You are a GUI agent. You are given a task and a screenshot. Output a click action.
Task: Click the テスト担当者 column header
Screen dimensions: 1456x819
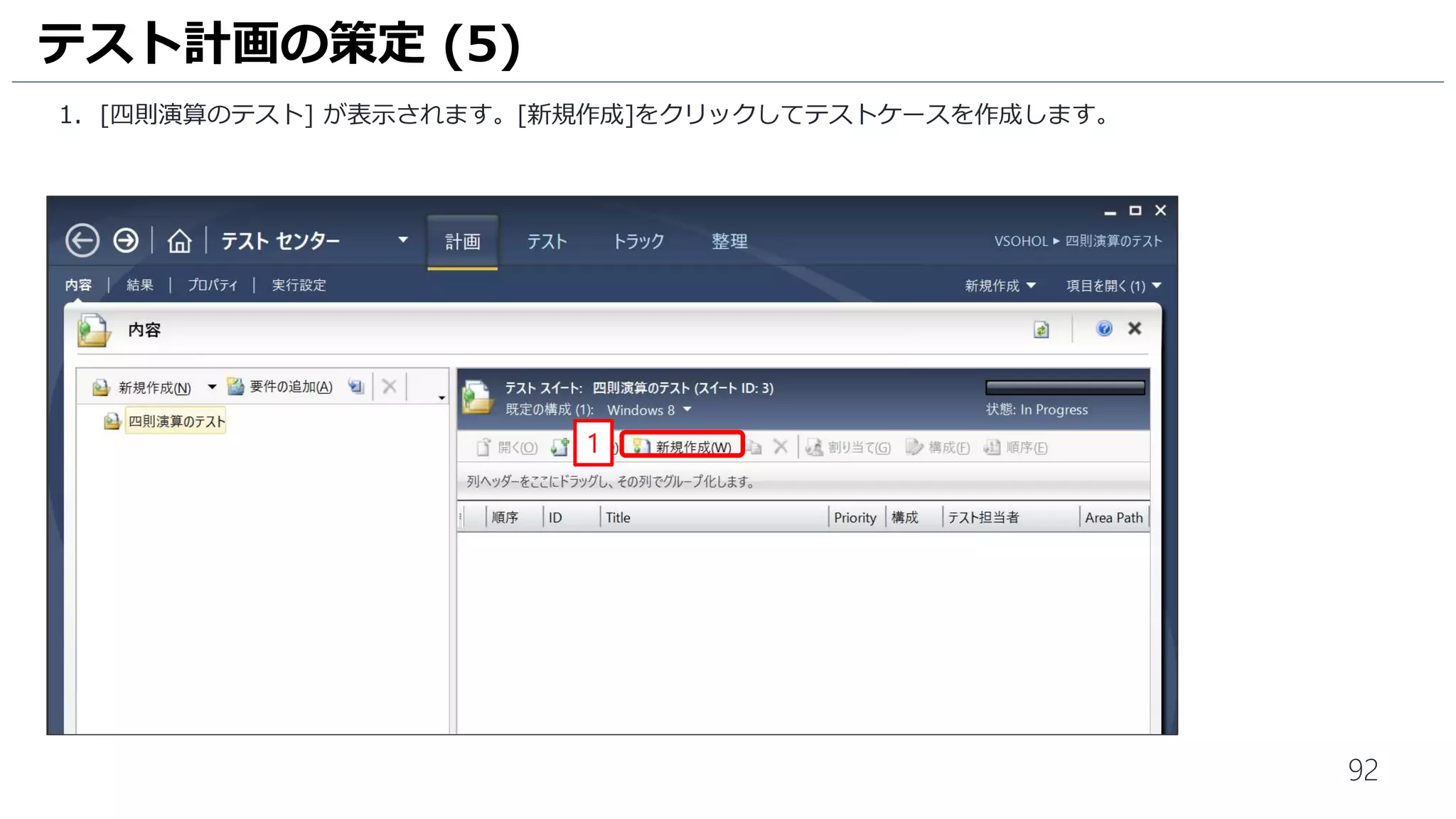click(x=1011, y=518)
